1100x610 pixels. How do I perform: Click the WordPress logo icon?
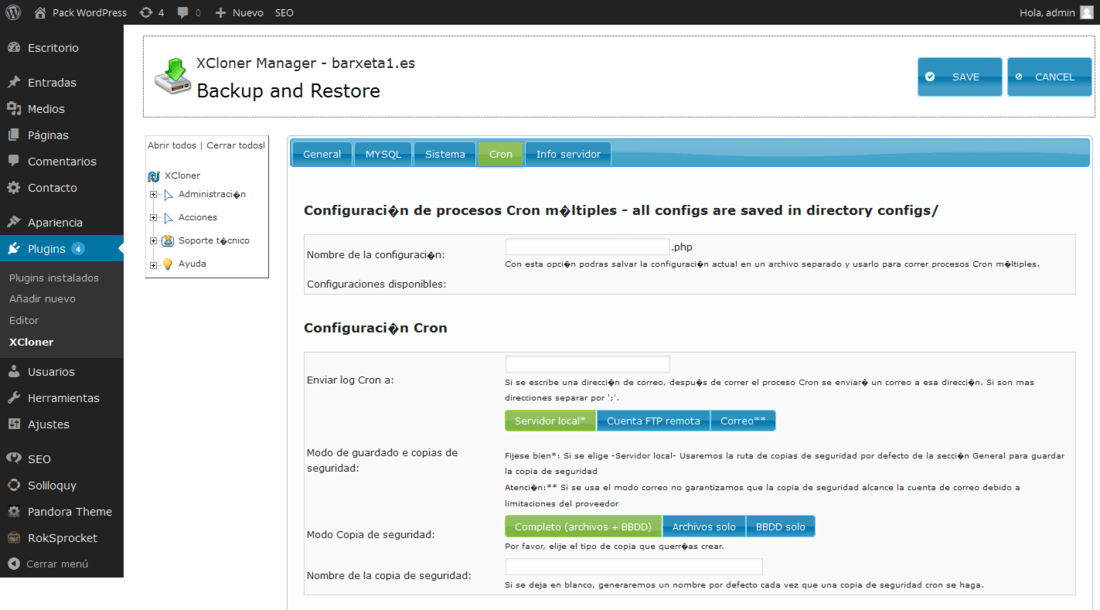tap(13, 13)
